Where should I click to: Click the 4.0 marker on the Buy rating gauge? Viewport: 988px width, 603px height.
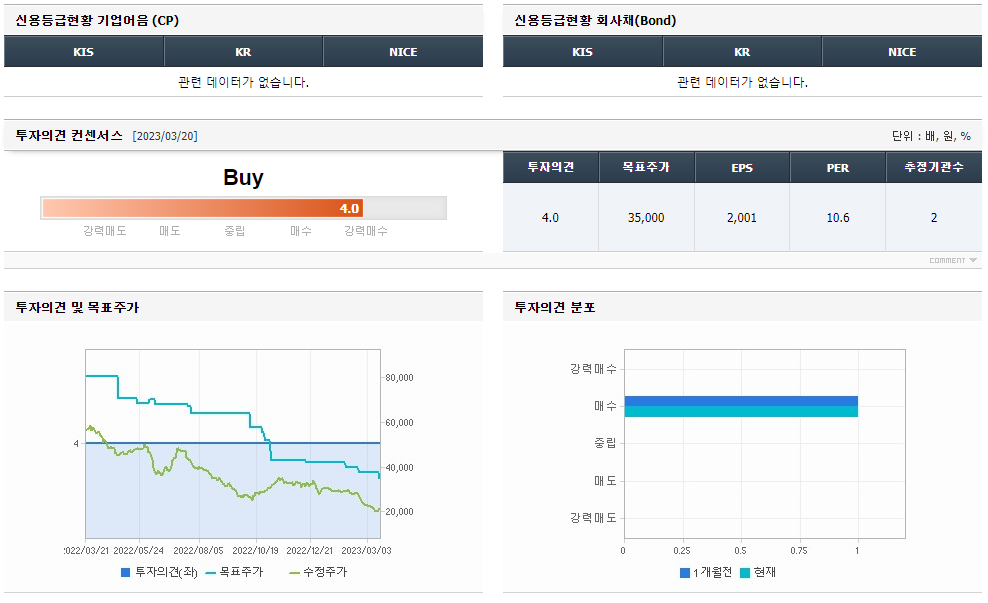pos(349,208)
